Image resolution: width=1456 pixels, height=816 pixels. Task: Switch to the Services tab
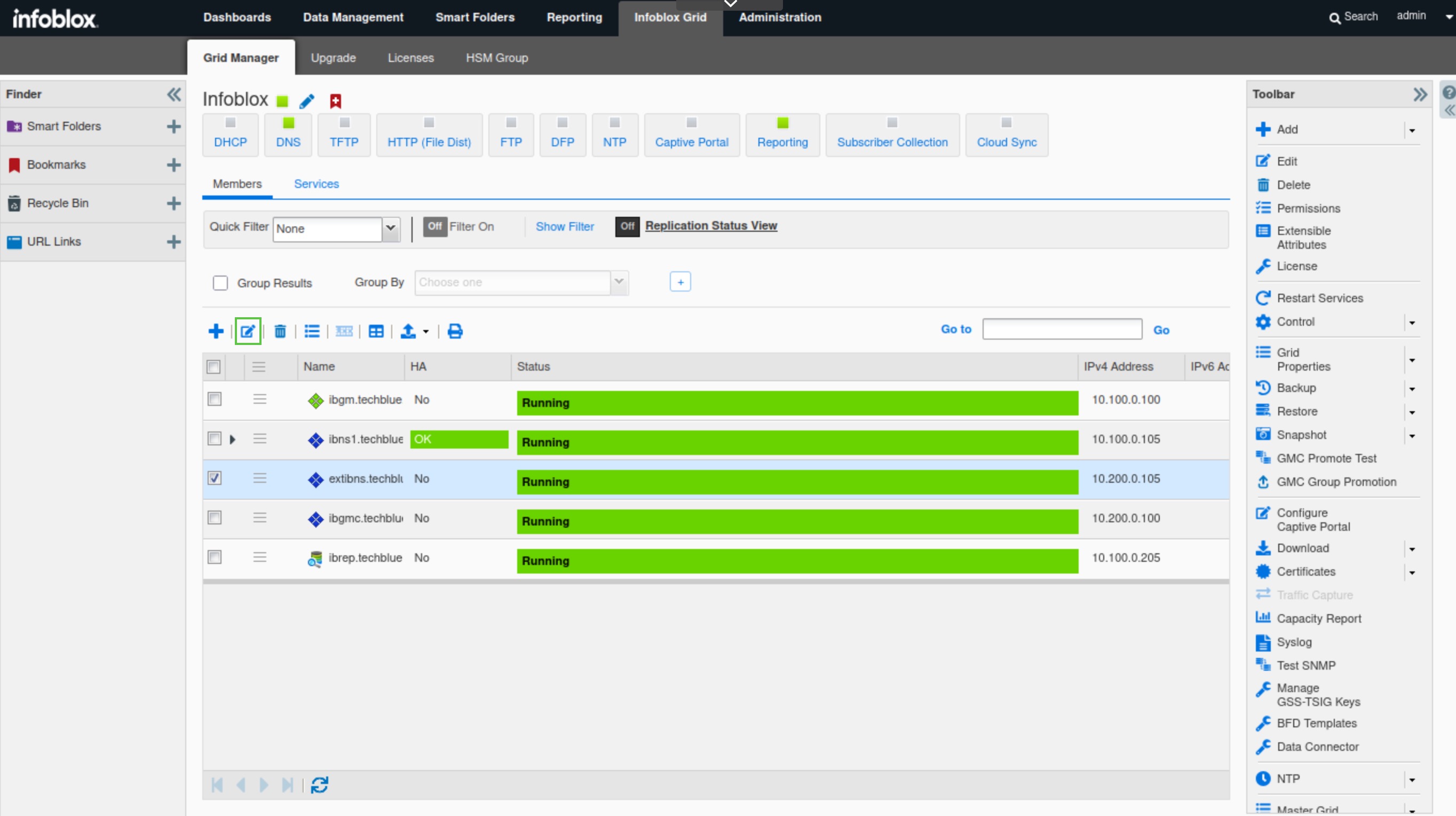(x=316, y=184)
